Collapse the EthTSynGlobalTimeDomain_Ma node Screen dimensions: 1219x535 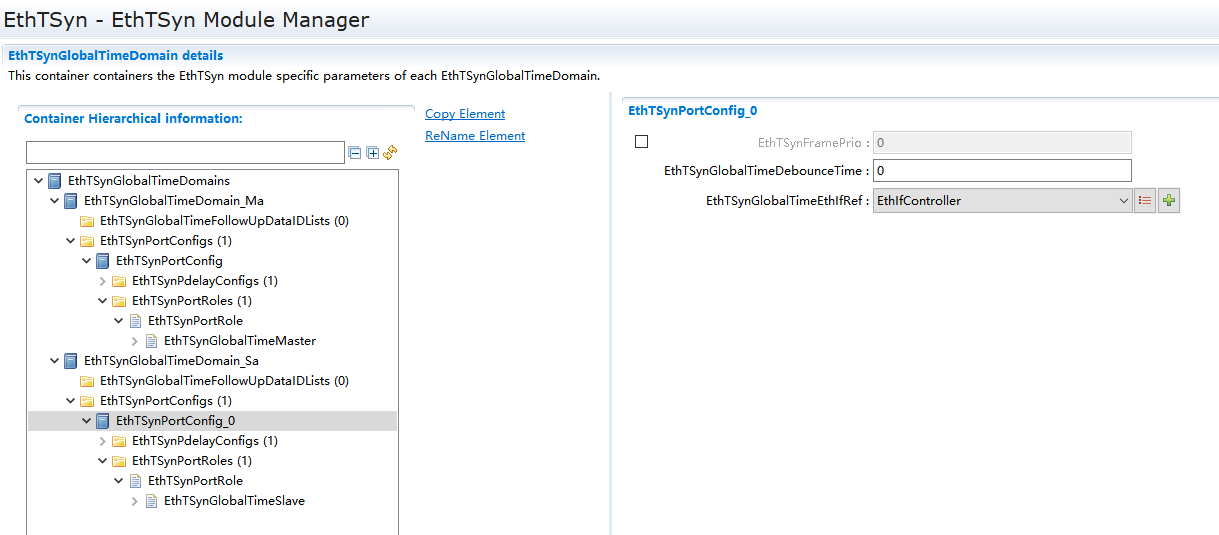click(x=55, y=201)
